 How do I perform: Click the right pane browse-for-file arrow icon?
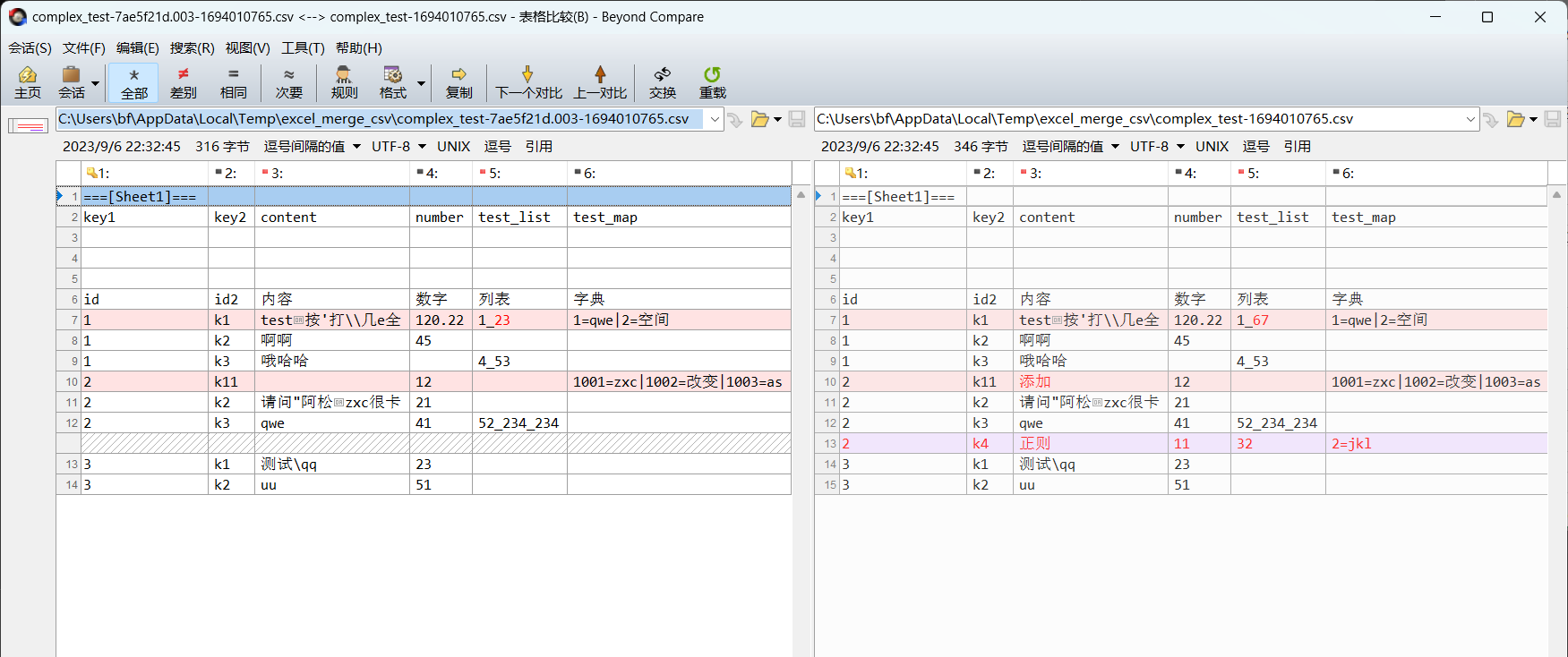point(1491,120)
